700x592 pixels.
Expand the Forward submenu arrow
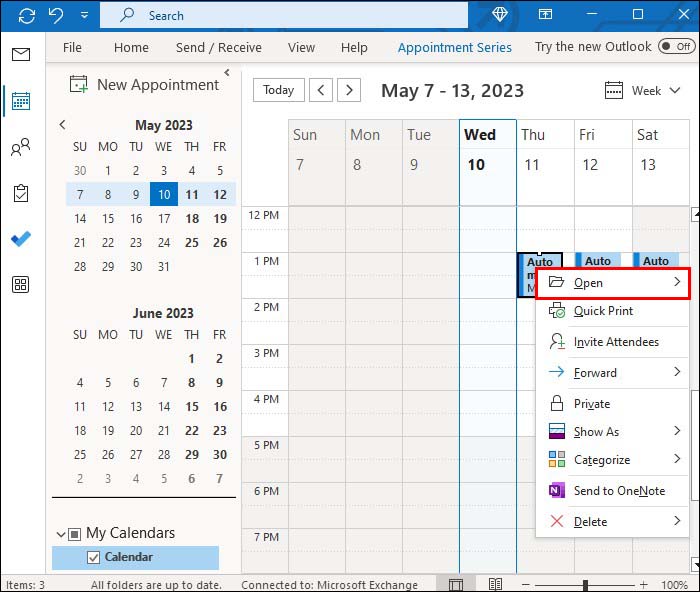pyautogui.click(x=677, y=372)
